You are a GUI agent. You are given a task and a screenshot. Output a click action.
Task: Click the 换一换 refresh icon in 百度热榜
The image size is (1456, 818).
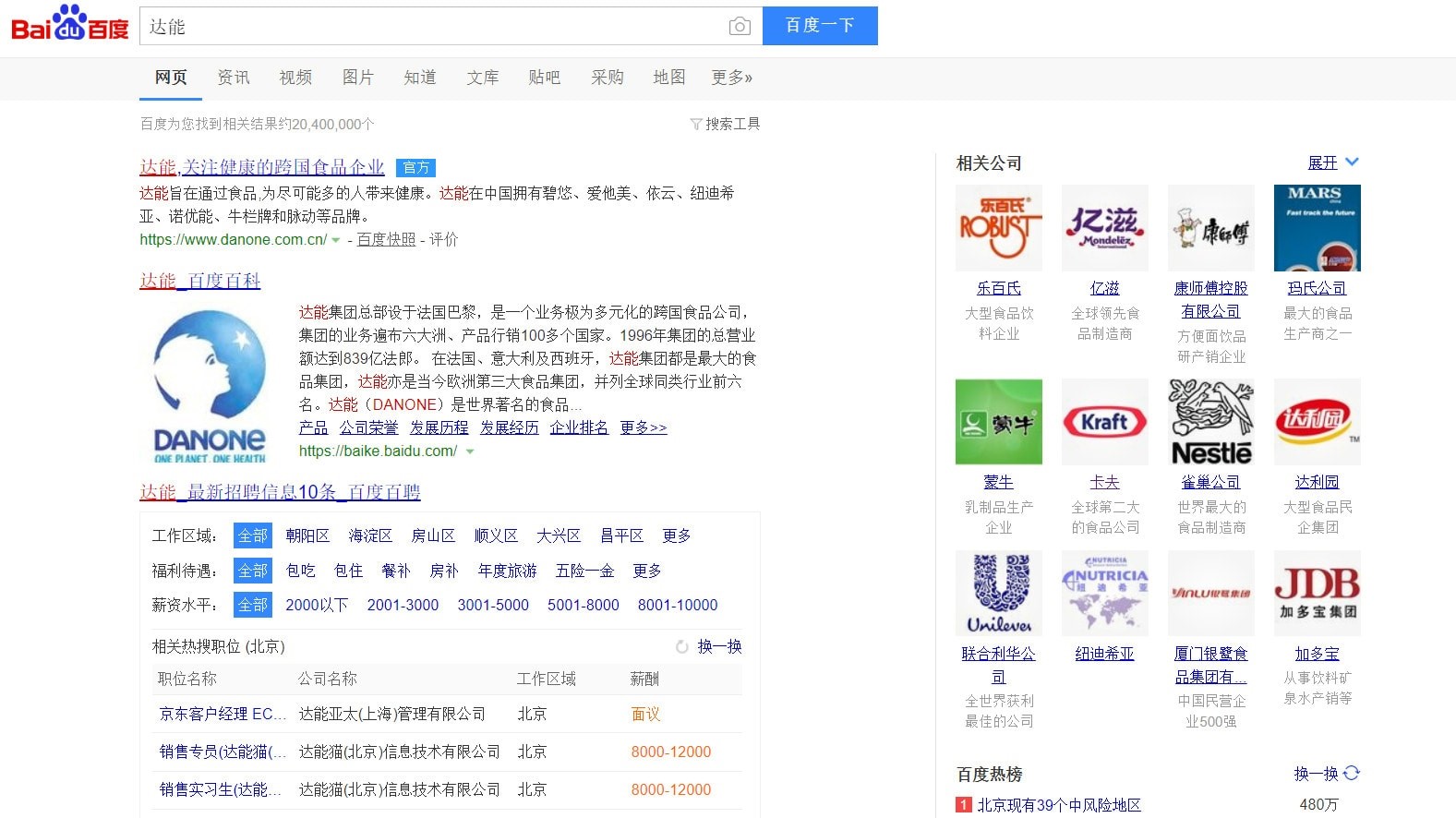click(1352, 774)
